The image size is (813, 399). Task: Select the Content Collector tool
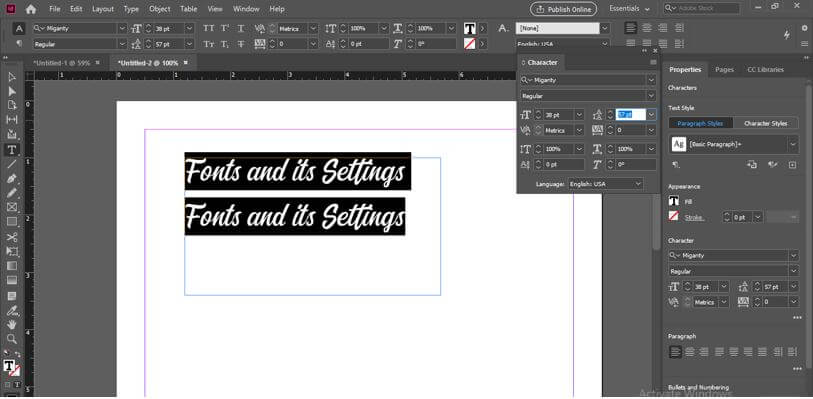(12, 134)
